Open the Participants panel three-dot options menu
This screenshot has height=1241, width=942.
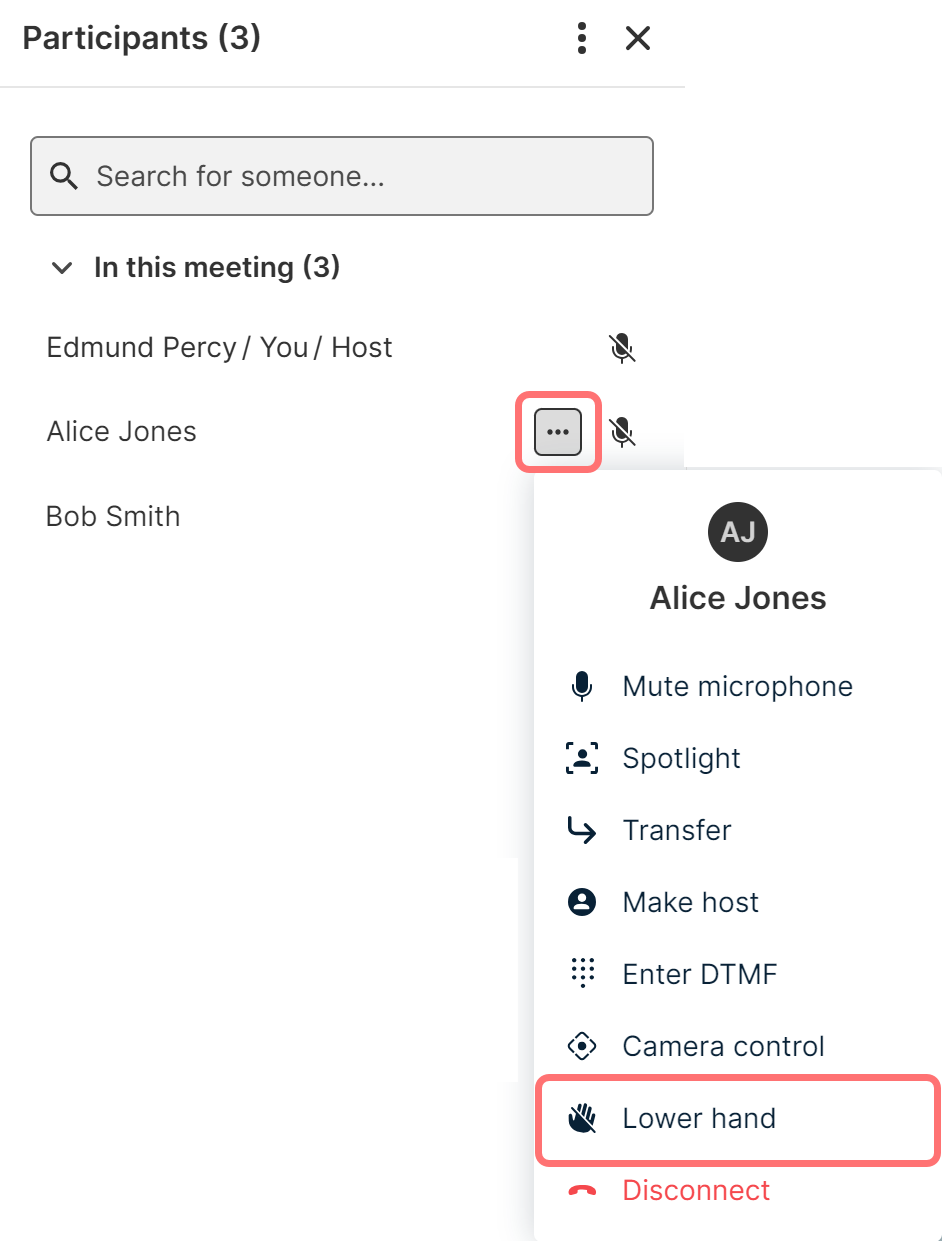click(x=582, y=39)
